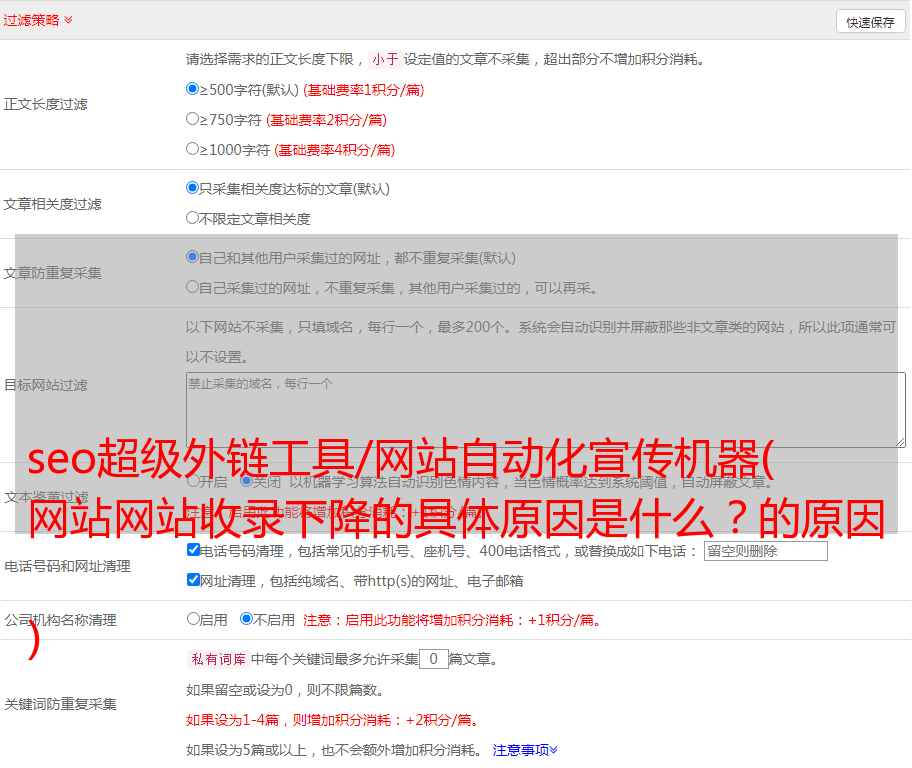
Task: Click the article count field showing 0
Action: (x=434, y=659)
